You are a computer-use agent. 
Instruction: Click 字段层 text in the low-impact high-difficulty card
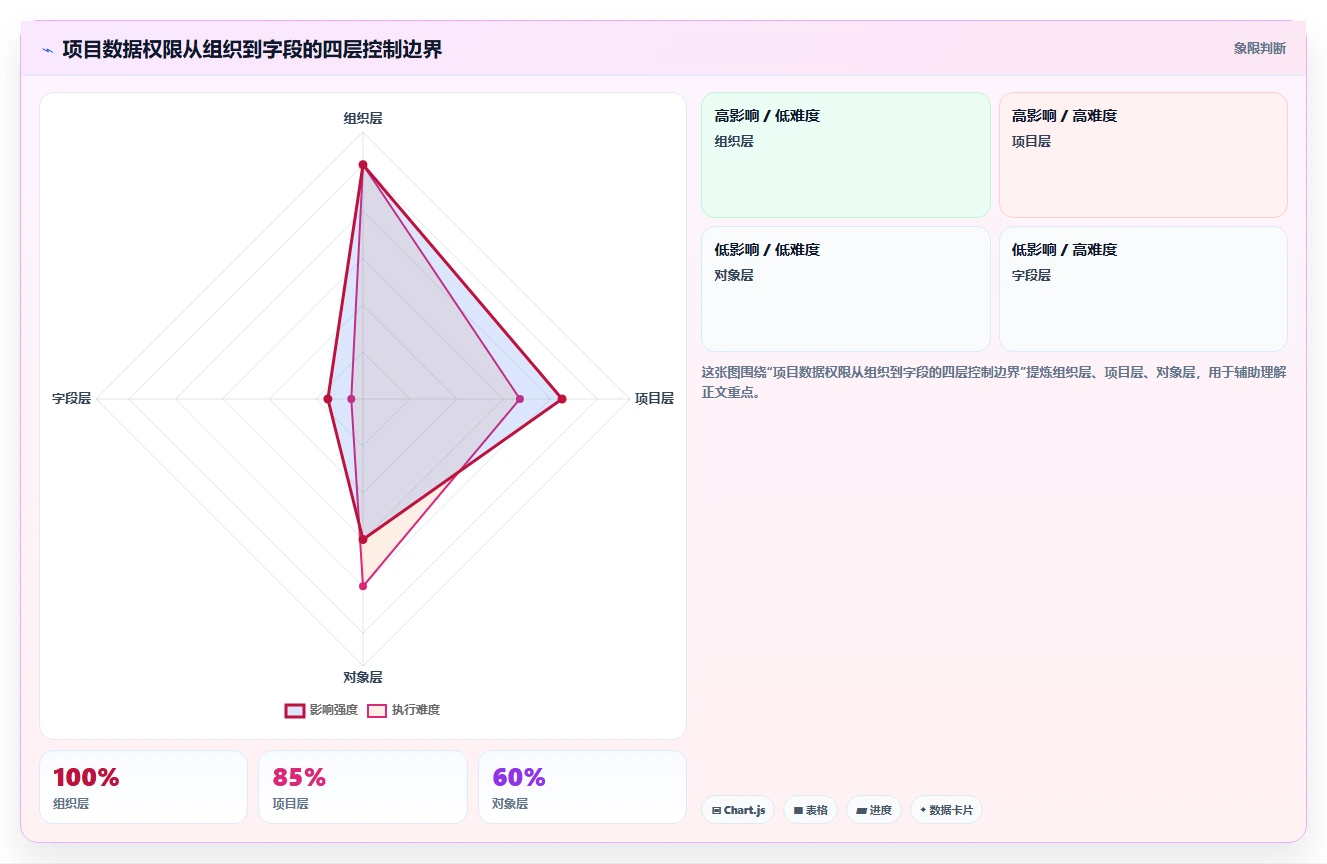point(1032,275)
